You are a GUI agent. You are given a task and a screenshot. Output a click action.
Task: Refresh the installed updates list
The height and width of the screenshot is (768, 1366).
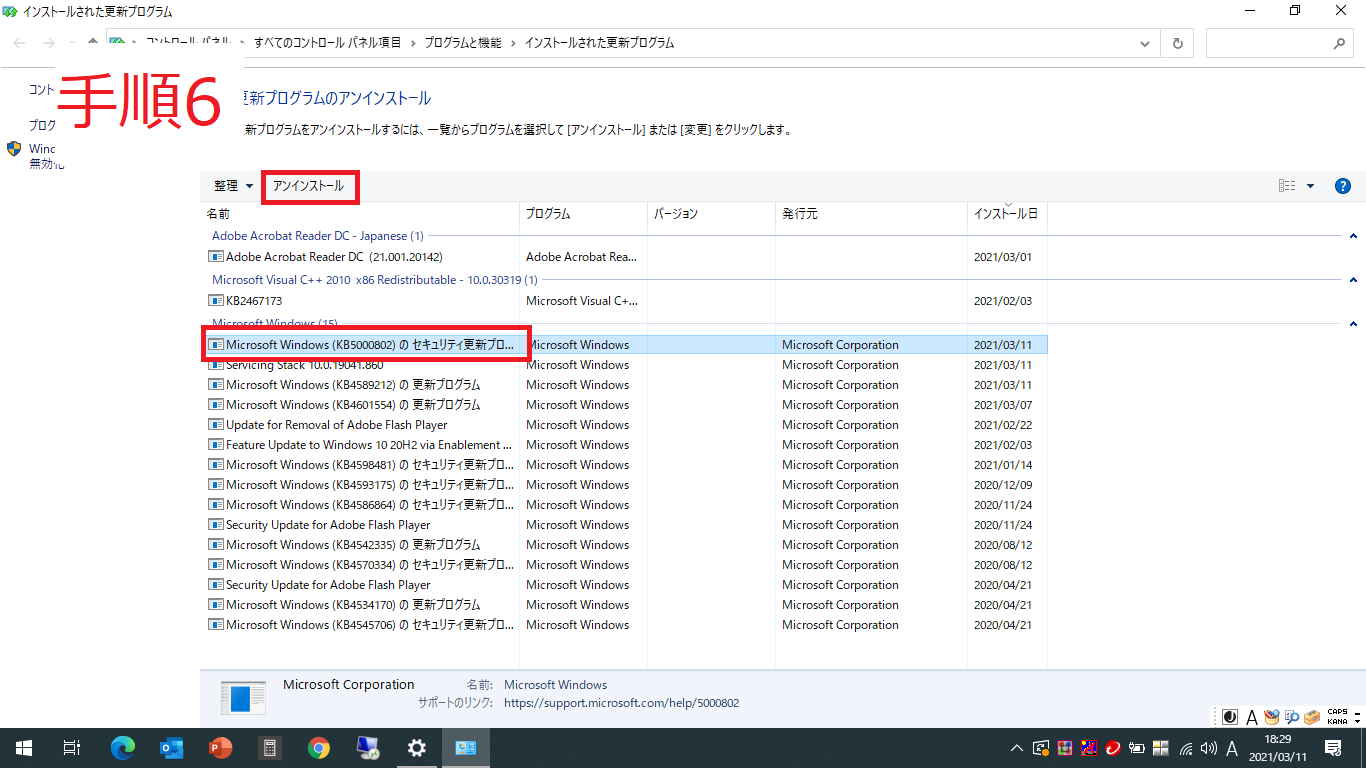pyautogui.click(x=1178, y=43)
